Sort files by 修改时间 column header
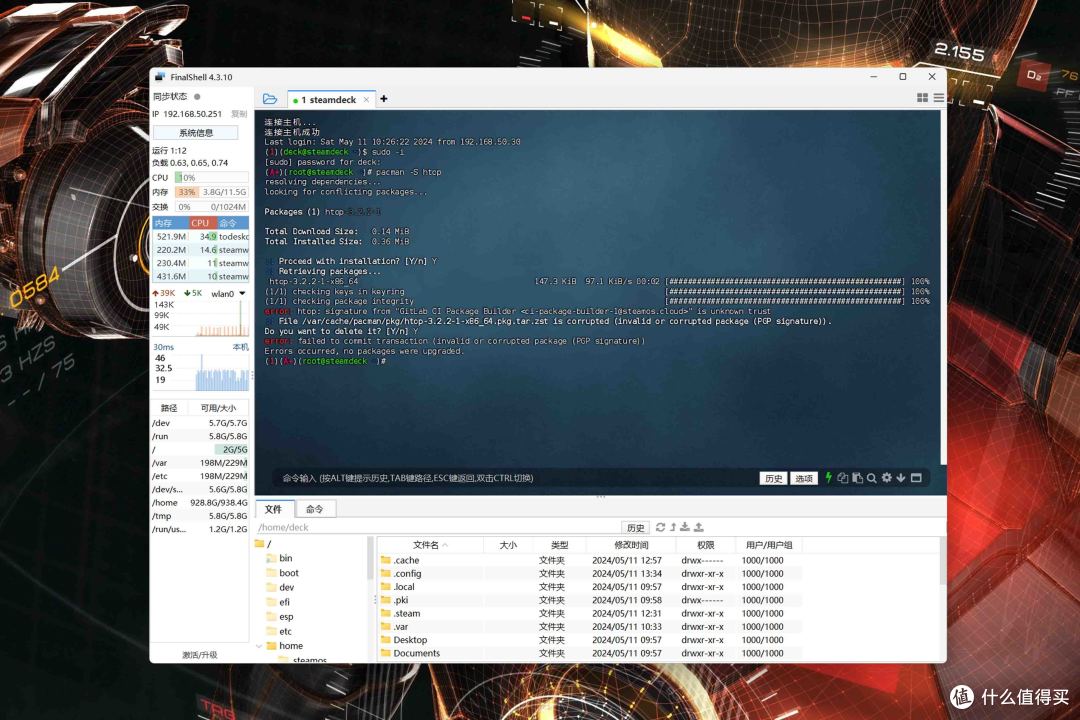The height and width of the screenshot is (720, 1080). [x=631, y=545]
